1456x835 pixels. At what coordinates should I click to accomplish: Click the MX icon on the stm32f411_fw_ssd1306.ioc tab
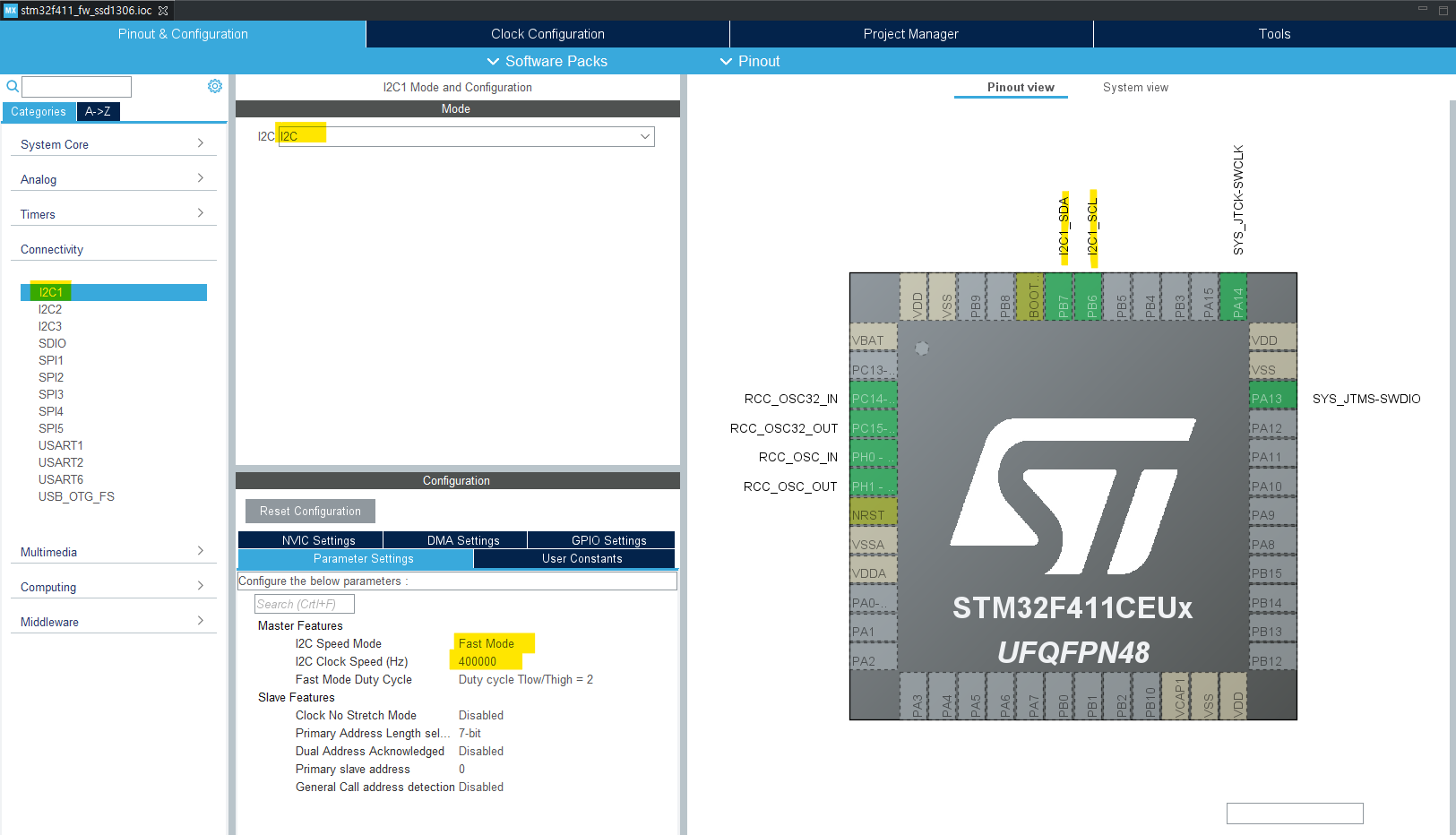click(9, 10)
